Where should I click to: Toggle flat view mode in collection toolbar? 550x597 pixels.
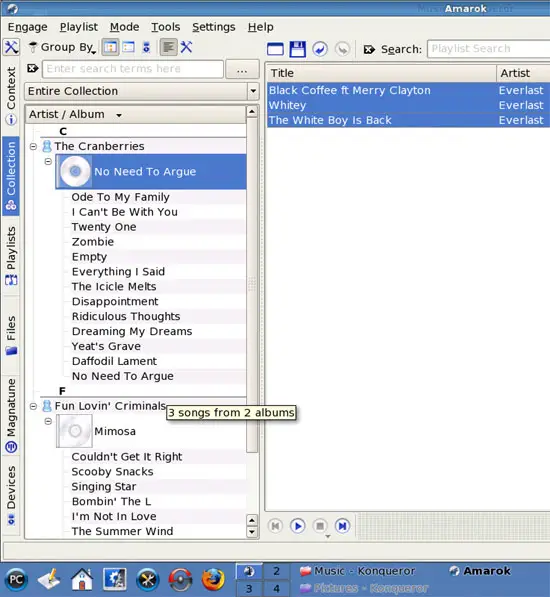pyautogui.click(x=128, y=47)
